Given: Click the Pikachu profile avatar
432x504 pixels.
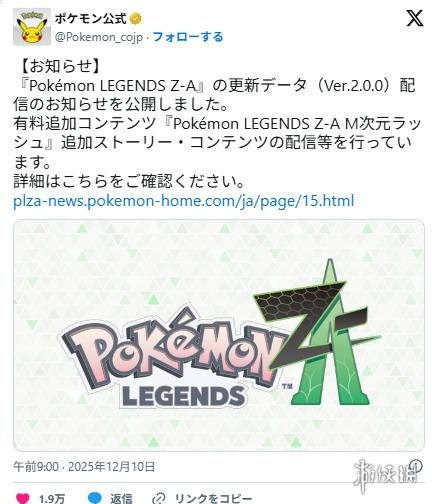Looking at the screenshot, I should 32,27.
